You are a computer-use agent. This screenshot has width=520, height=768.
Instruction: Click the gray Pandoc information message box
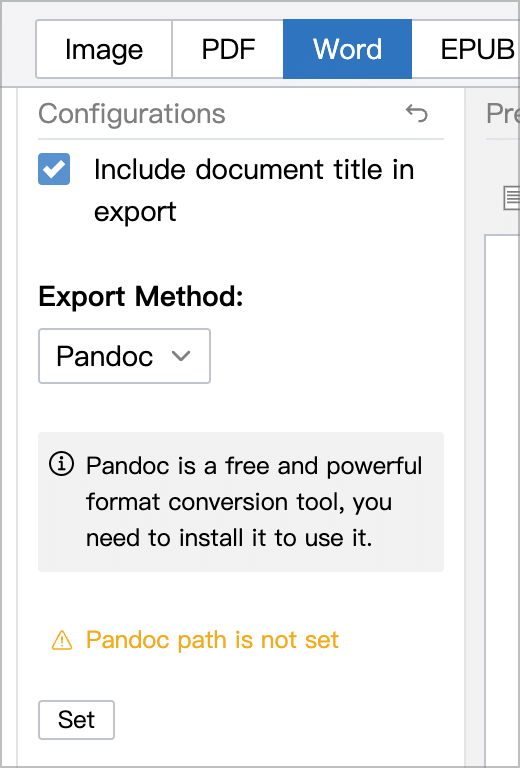coord(241,502)
